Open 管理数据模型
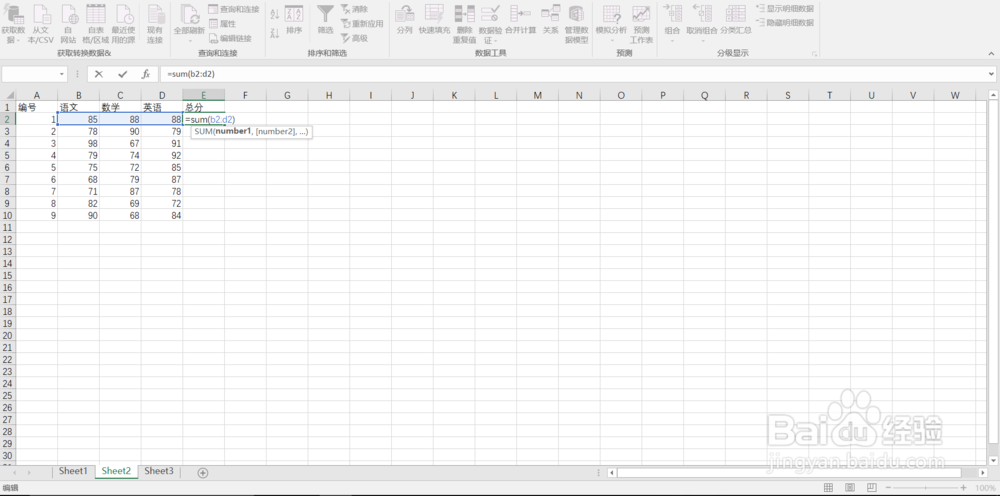This screenshot has width=1000, height=496. point(577,24)
